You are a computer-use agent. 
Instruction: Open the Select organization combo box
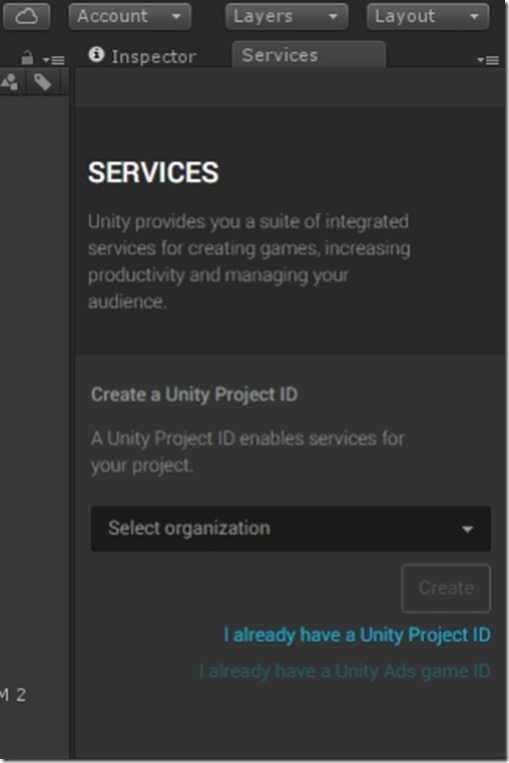coord(291,528)
